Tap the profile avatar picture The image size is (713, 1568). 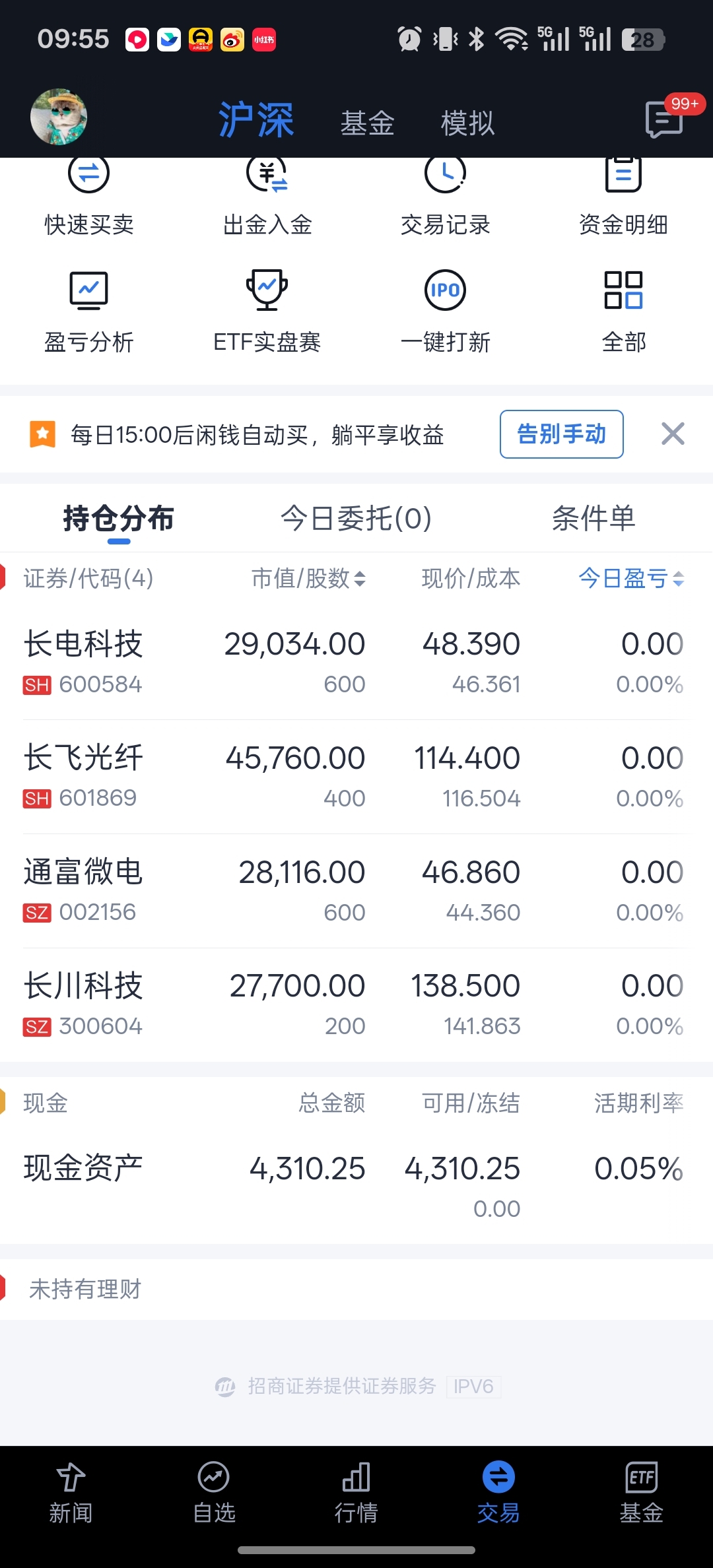[59, 117]
